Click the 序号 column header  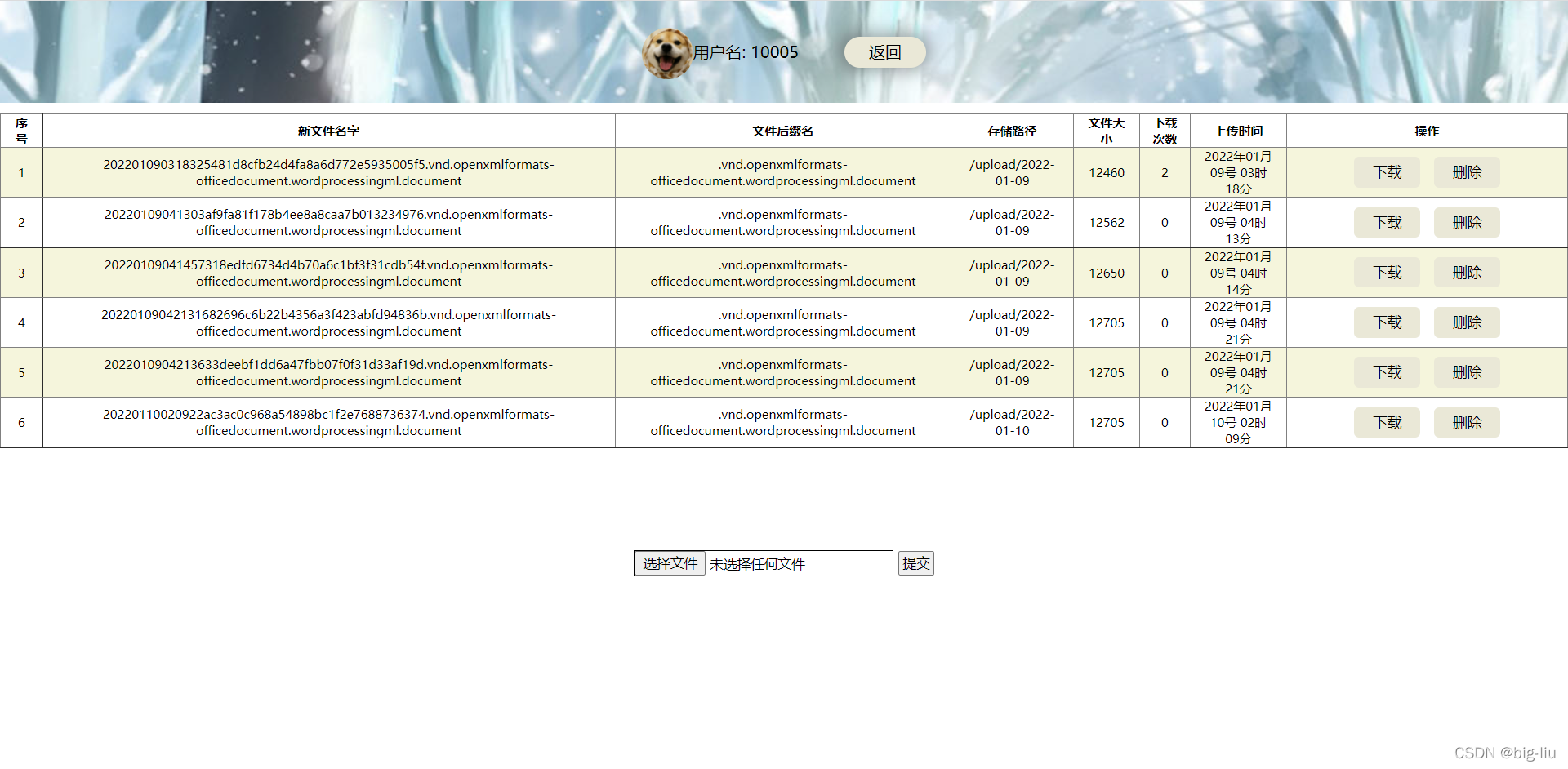coord(21,131)
